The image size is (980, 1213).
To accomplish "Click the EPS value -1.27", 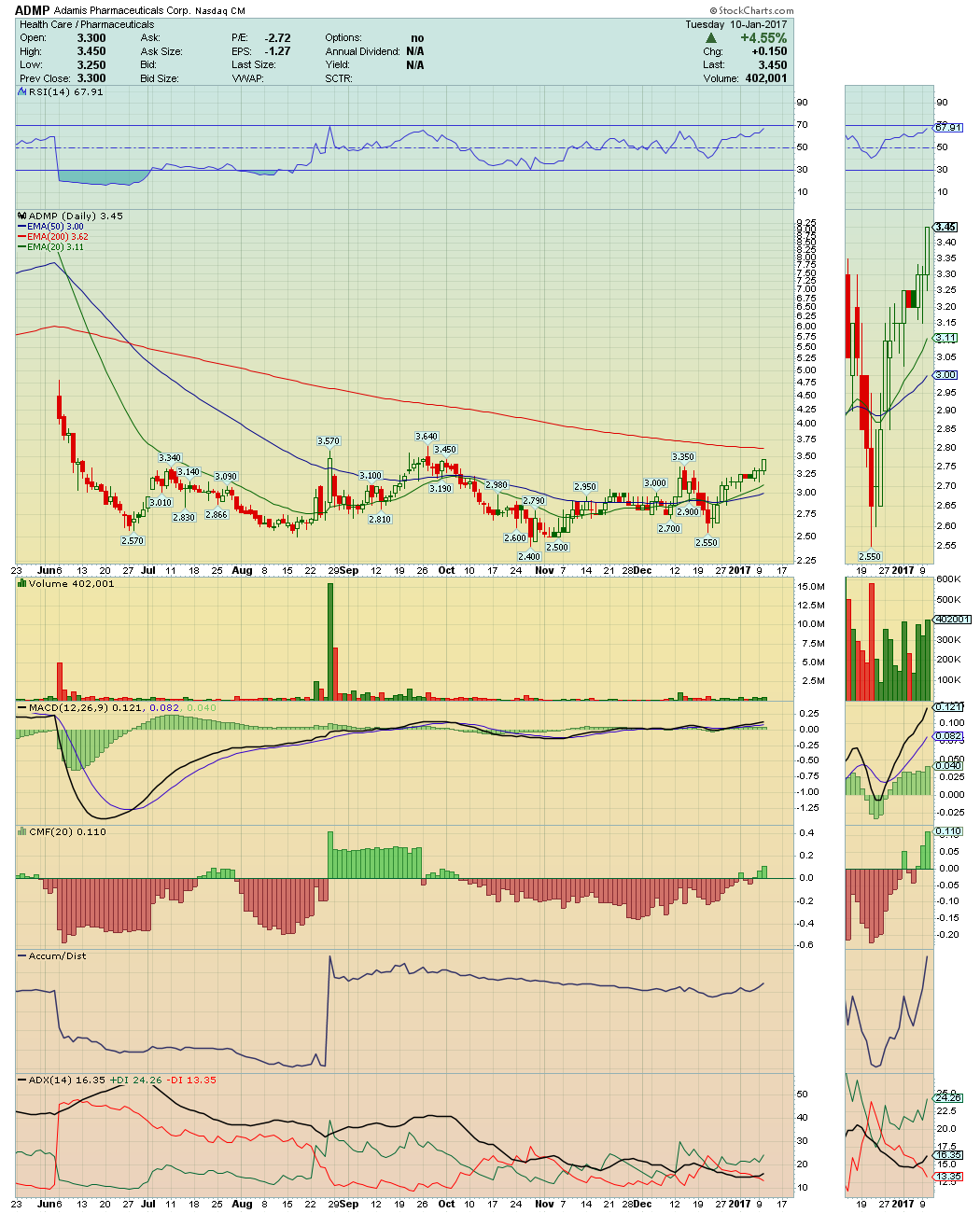I will click(x=277, y=51).
